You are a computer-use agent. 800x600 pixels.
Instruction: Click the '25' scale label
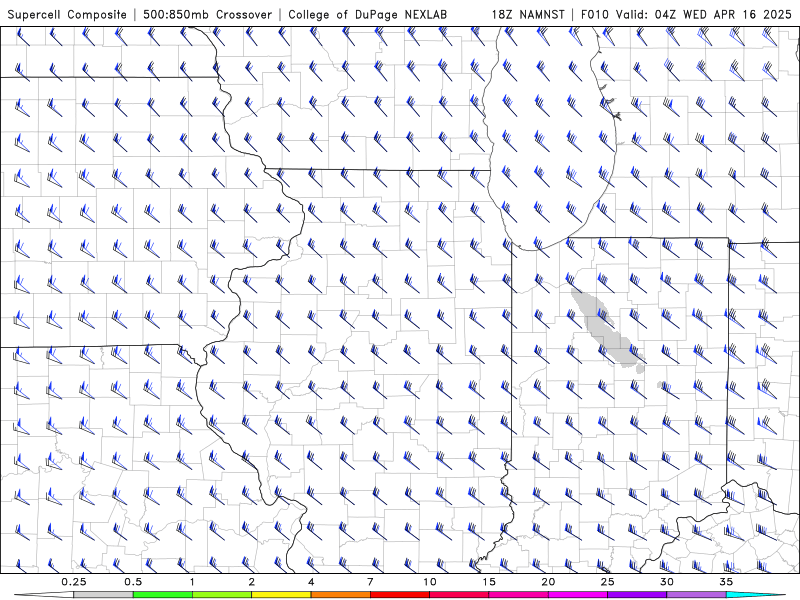coord(607,582)
